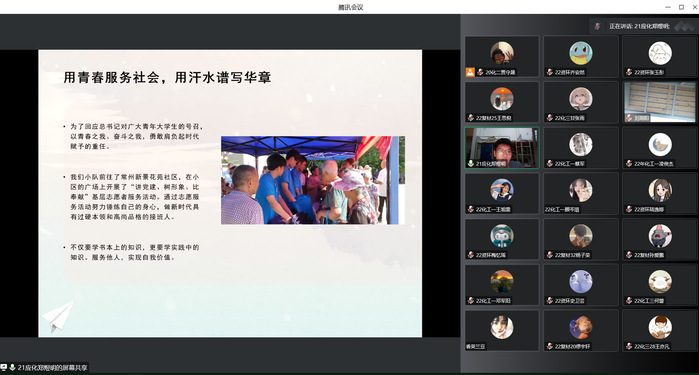This screenshot has height=375, width=699.
Task: Select the moon avatar participant tile
Action: click(659, 148)
